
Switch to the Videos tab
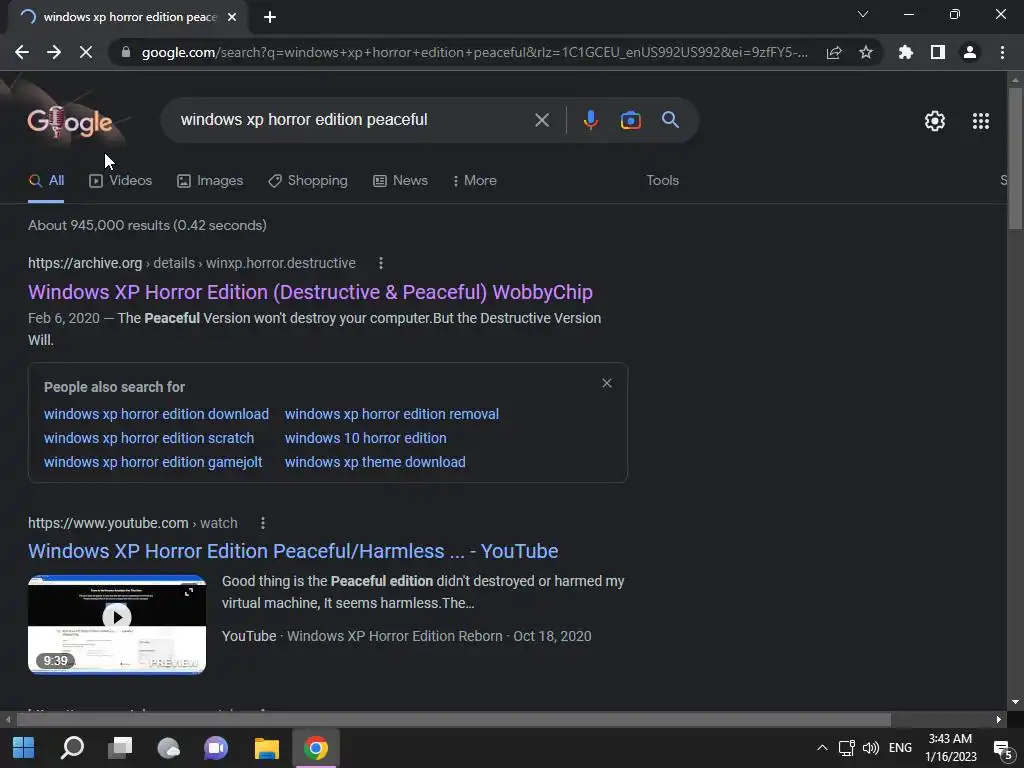click(120, 180)
